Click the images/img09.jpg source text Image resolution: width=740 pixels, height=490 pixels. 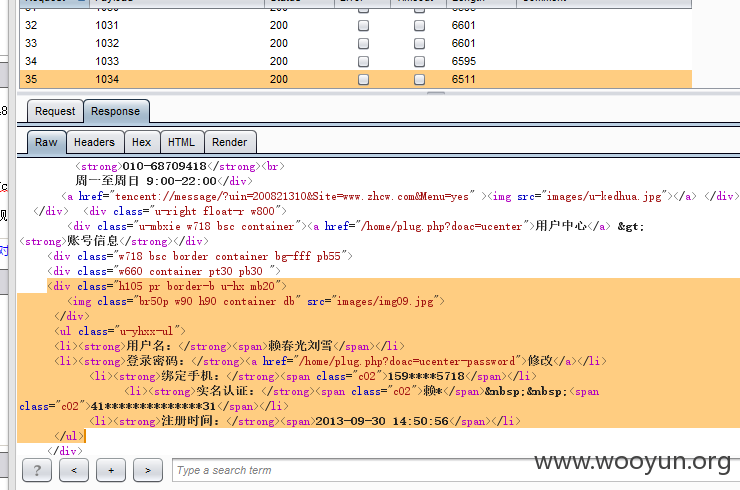point(385,301)
